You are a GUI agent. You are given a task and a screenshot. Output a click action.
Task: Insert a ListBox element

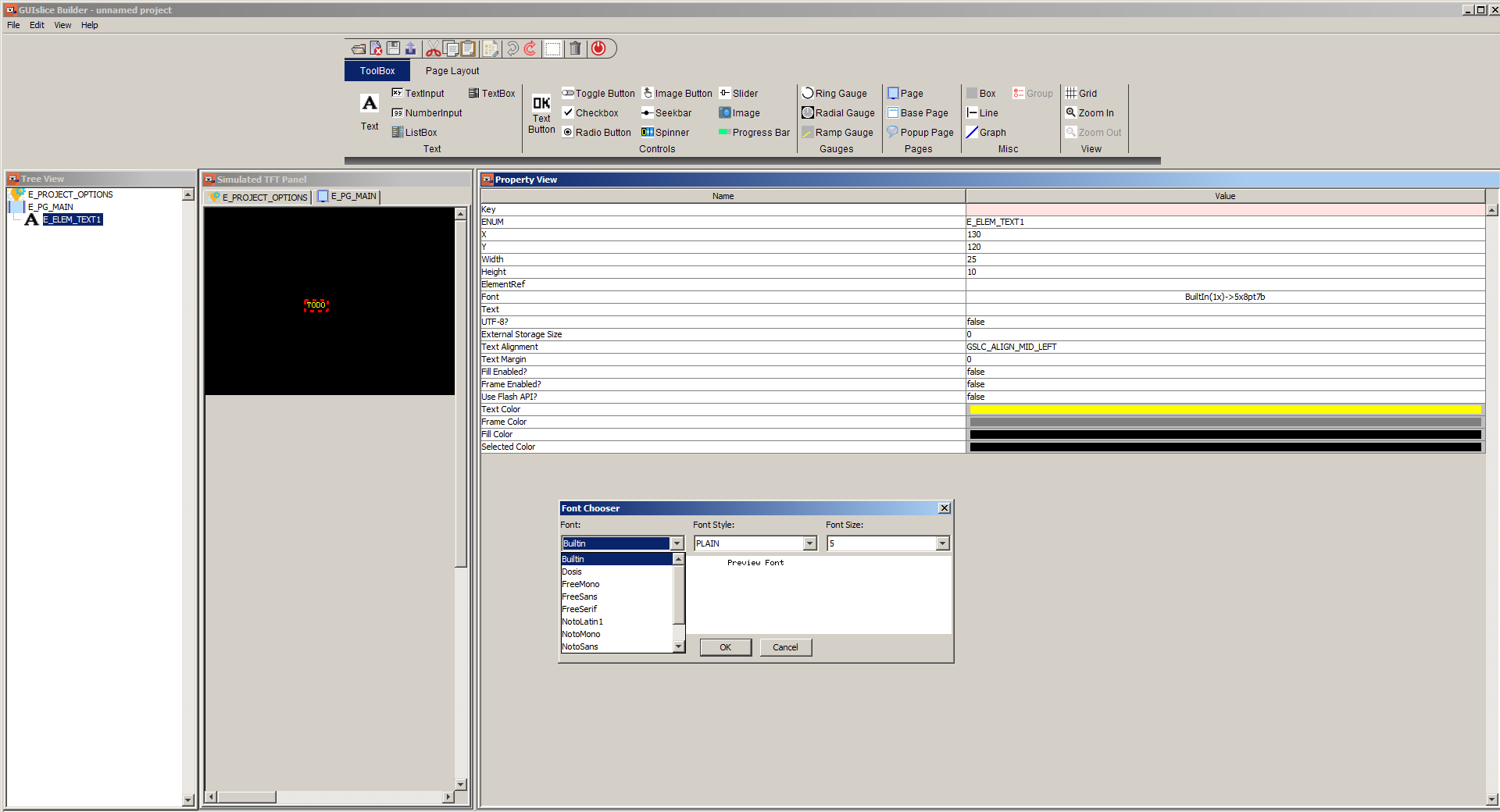click(414, 132)
